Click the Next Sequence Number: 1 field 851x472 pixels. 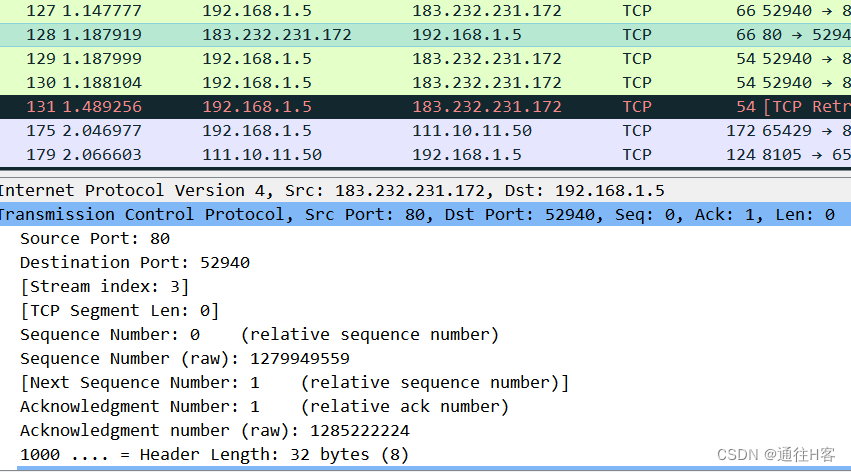click(294, 383)
